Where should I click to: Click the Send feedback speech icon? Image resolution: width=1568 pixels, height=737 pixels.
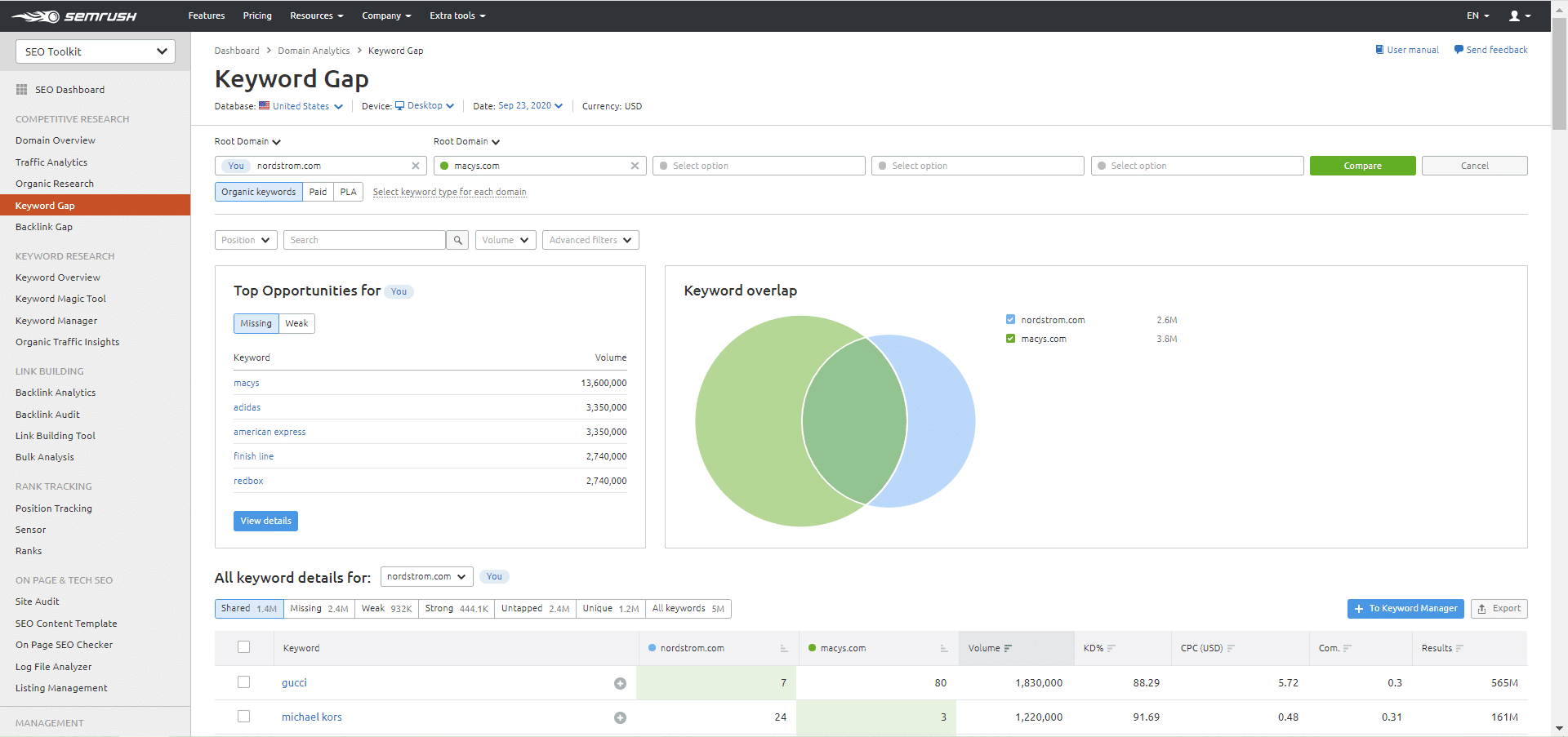click(x=1459, y=50)
